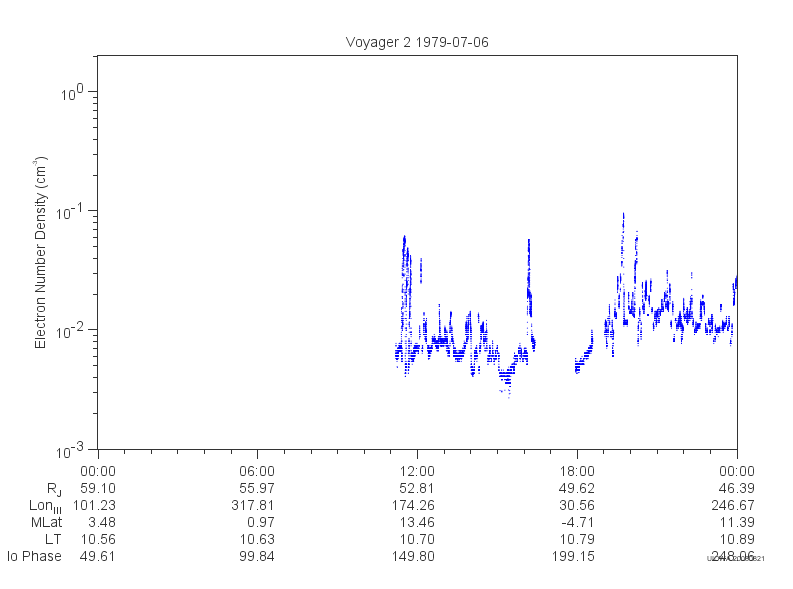Viewport: 793px width, 589px height.
Task: Click the 'MLat' row label
Action: coord(46,522)
